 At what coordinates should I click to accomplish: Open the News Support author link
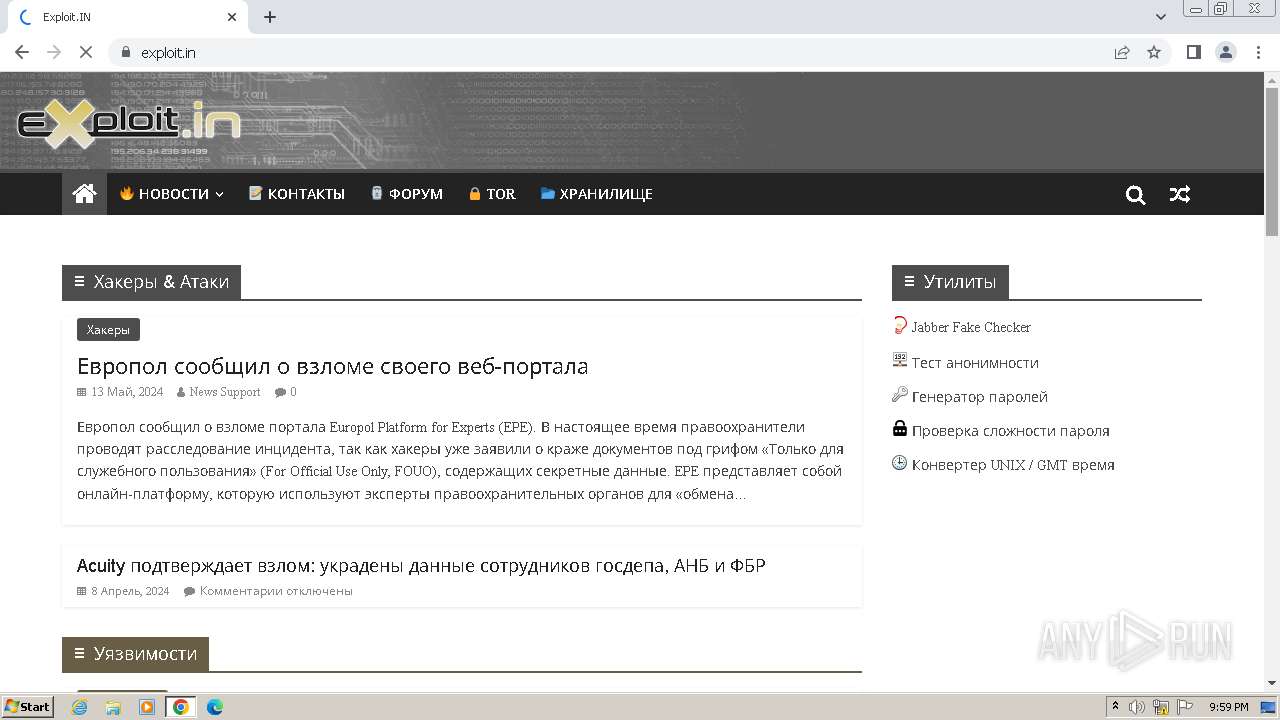[225, 392]
